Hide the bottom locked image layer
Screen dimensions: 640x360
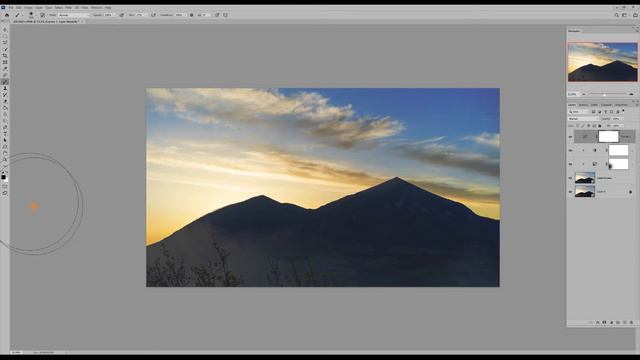tap(571, 191)
